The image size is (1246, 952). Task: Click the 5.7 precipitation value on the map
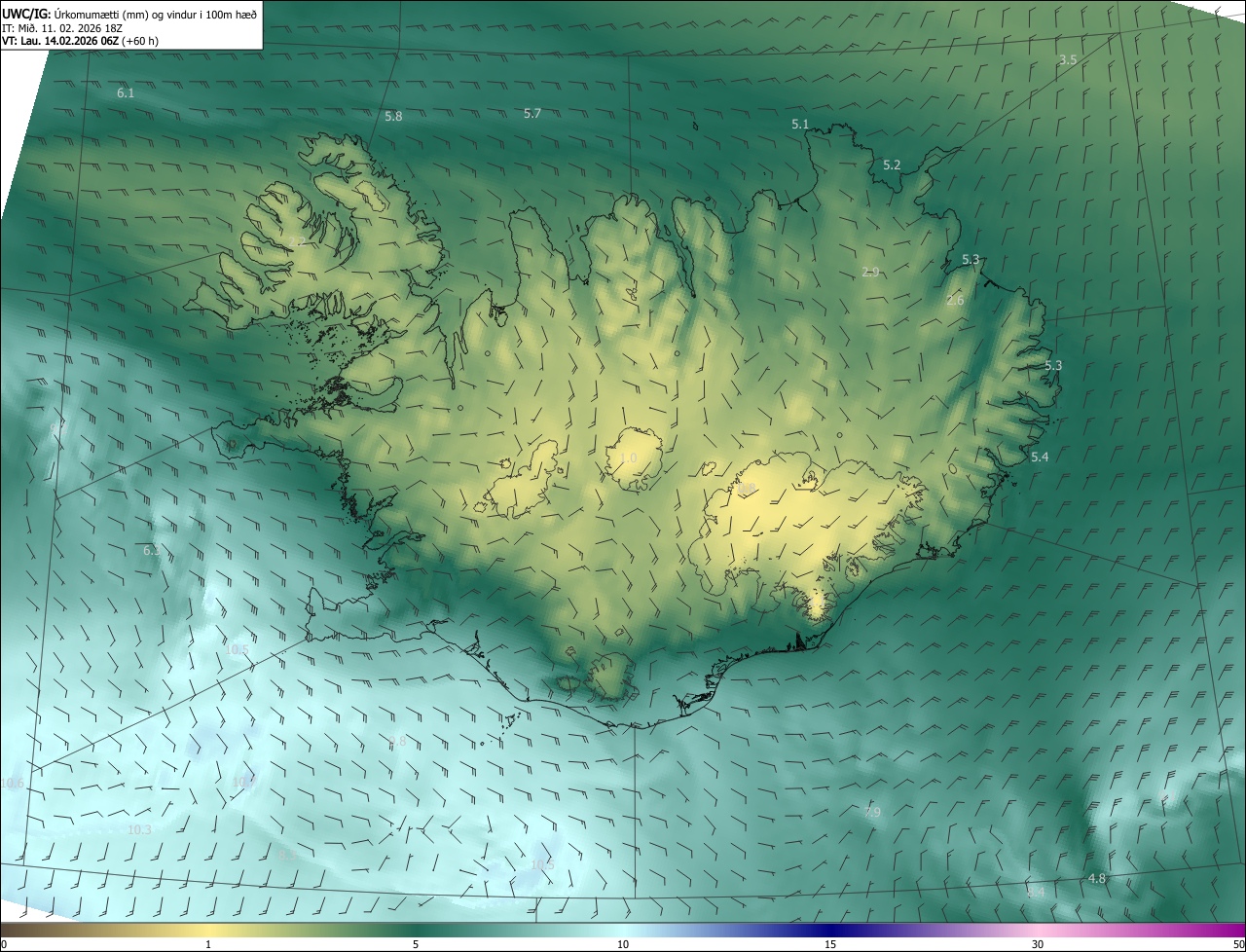(x=532, y=114)
